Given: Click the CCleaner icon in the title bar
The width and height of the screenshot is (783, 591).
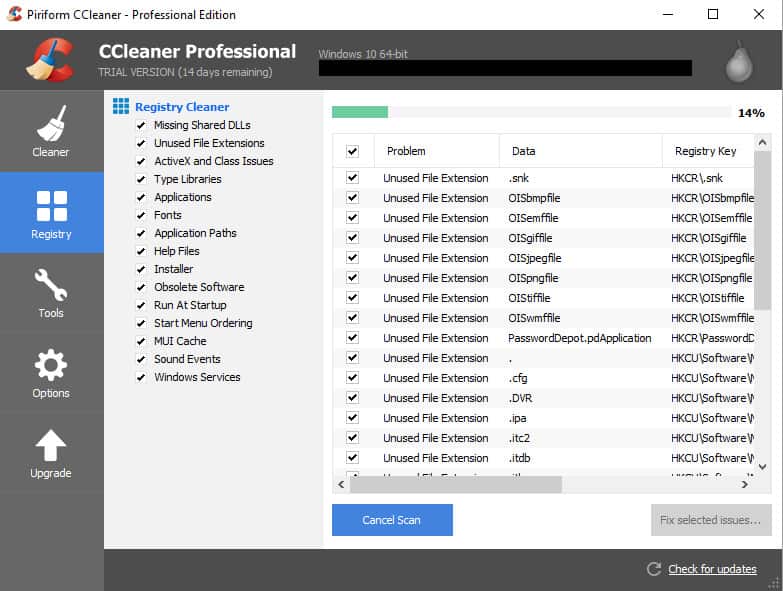Looking at the screenshot, I should (x=14, y=14).
